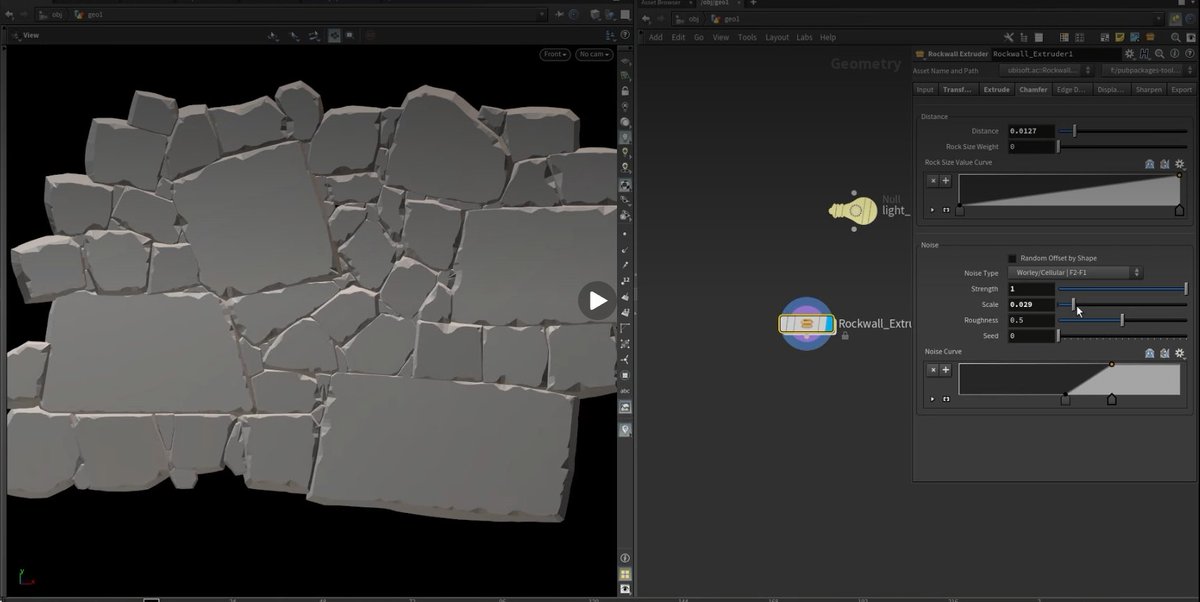The width and height of the screenshot is (1200, 602).
Task: Click the lock icon in viewport sidebar
Action: tap(625, 92)
